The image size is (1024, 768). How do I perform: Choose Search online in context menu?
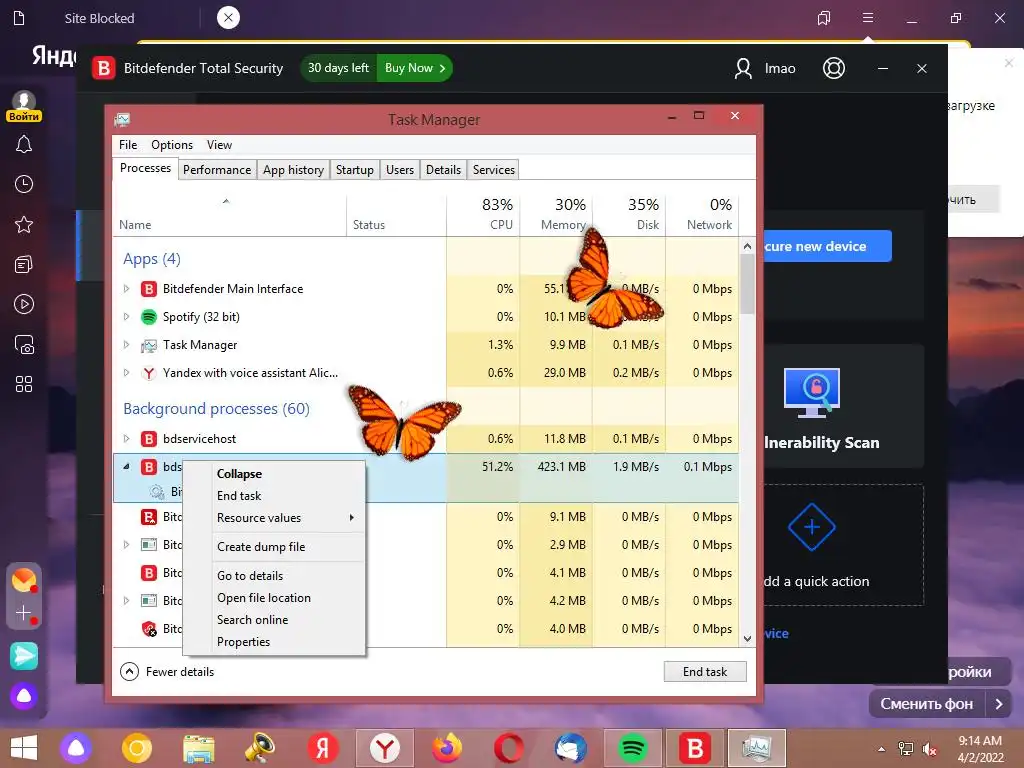coord(274,620)
